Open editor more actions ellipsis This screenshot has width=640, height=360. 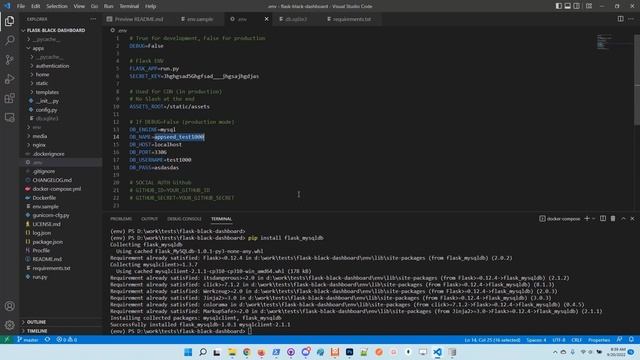point(631,19)
